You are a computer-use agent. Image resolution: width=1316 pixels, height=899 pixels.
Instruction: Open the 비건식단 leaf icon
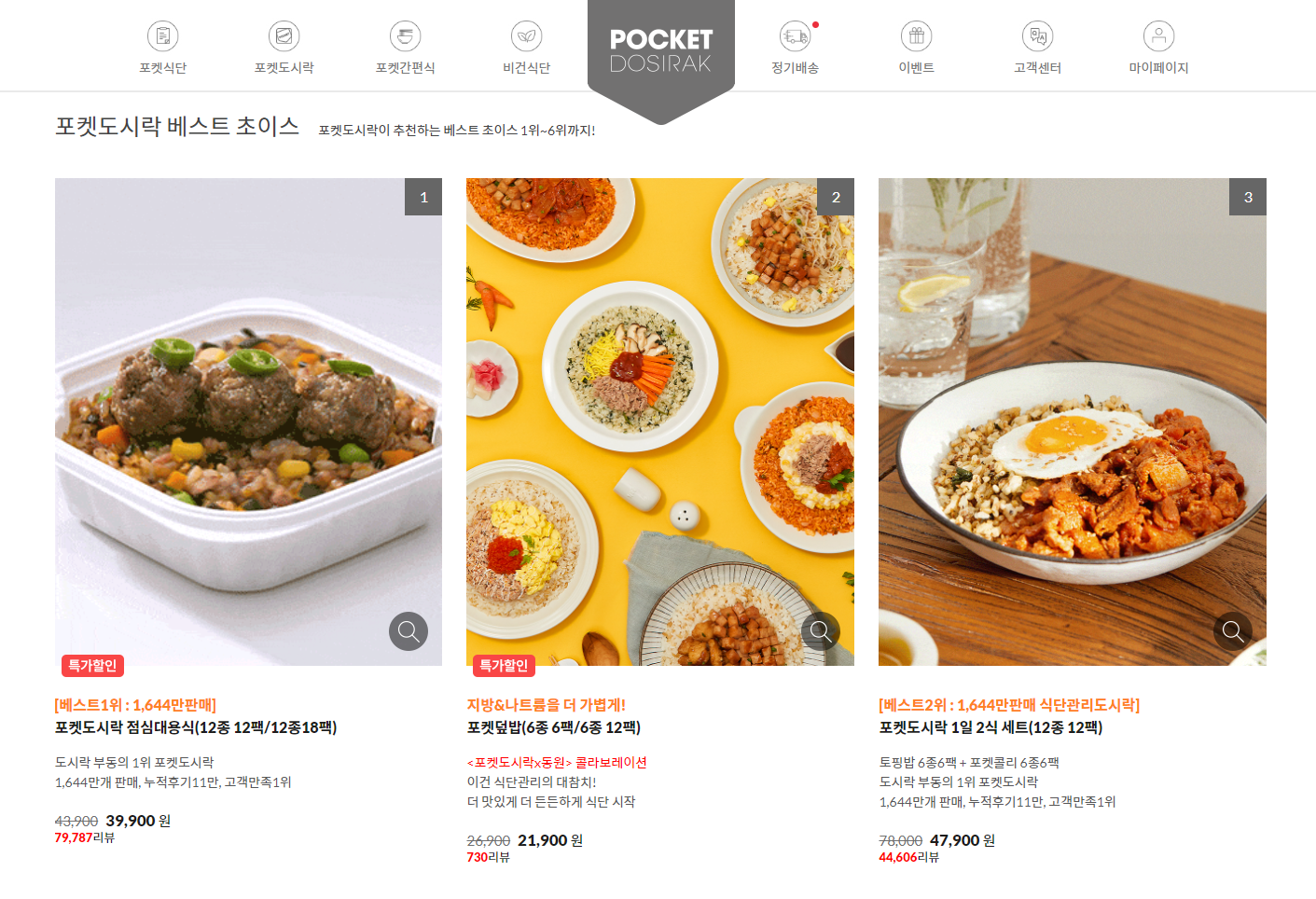coord(527,36)
